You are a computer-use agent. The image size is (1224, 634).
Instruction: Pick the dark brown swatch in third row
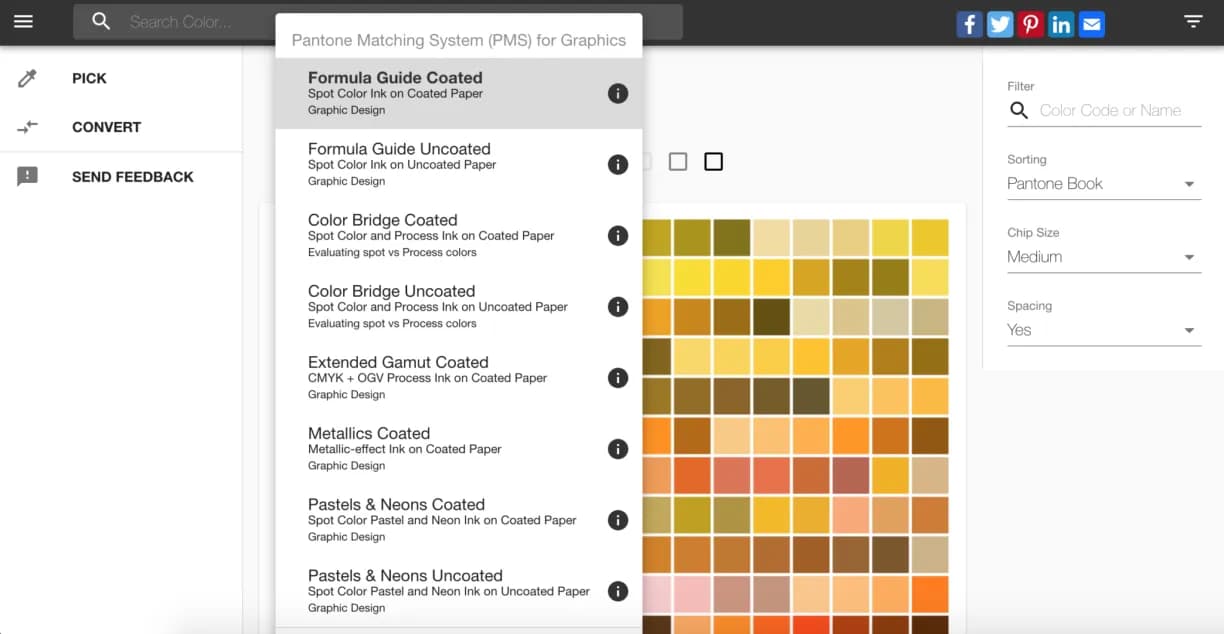(771, 316)
